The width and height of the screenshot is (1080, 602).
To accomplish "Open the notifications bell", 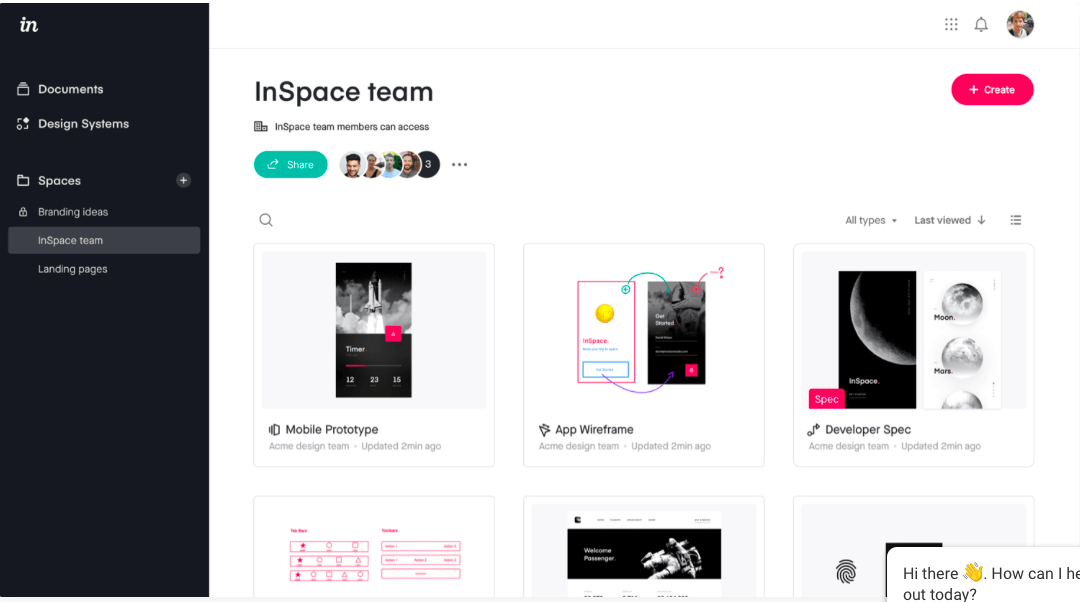I will 981,25.
